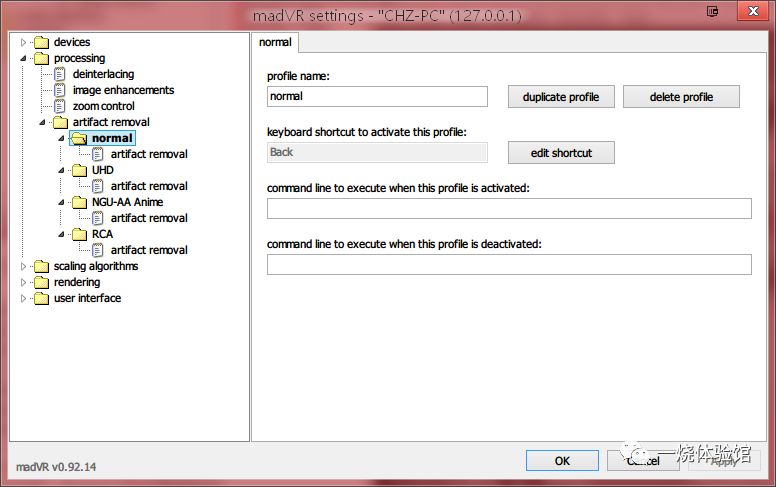Select the devices tree label
Viewport: 776px width, 487px height.
tap(72, 42)
